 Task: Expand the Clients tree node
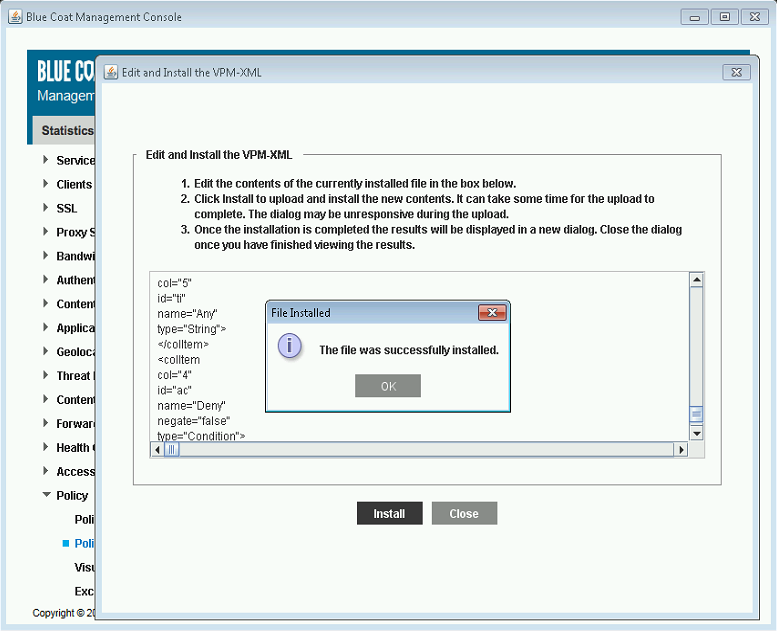46,183
